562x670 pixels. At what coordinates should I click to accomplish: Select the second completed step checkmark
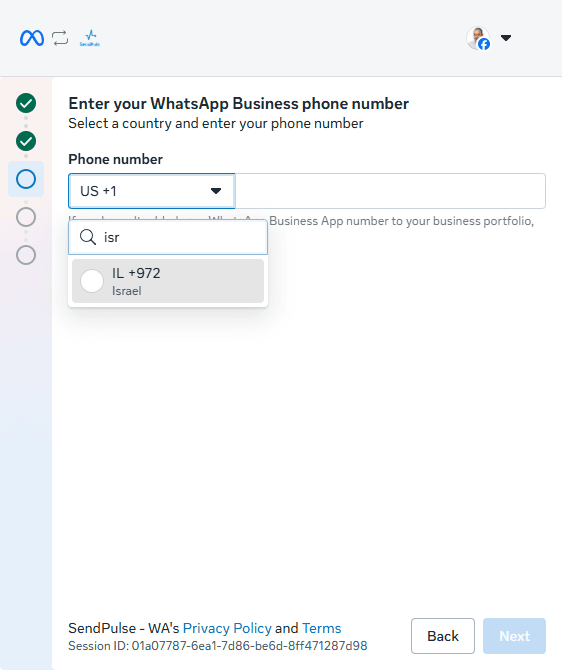tap(26, 141)
